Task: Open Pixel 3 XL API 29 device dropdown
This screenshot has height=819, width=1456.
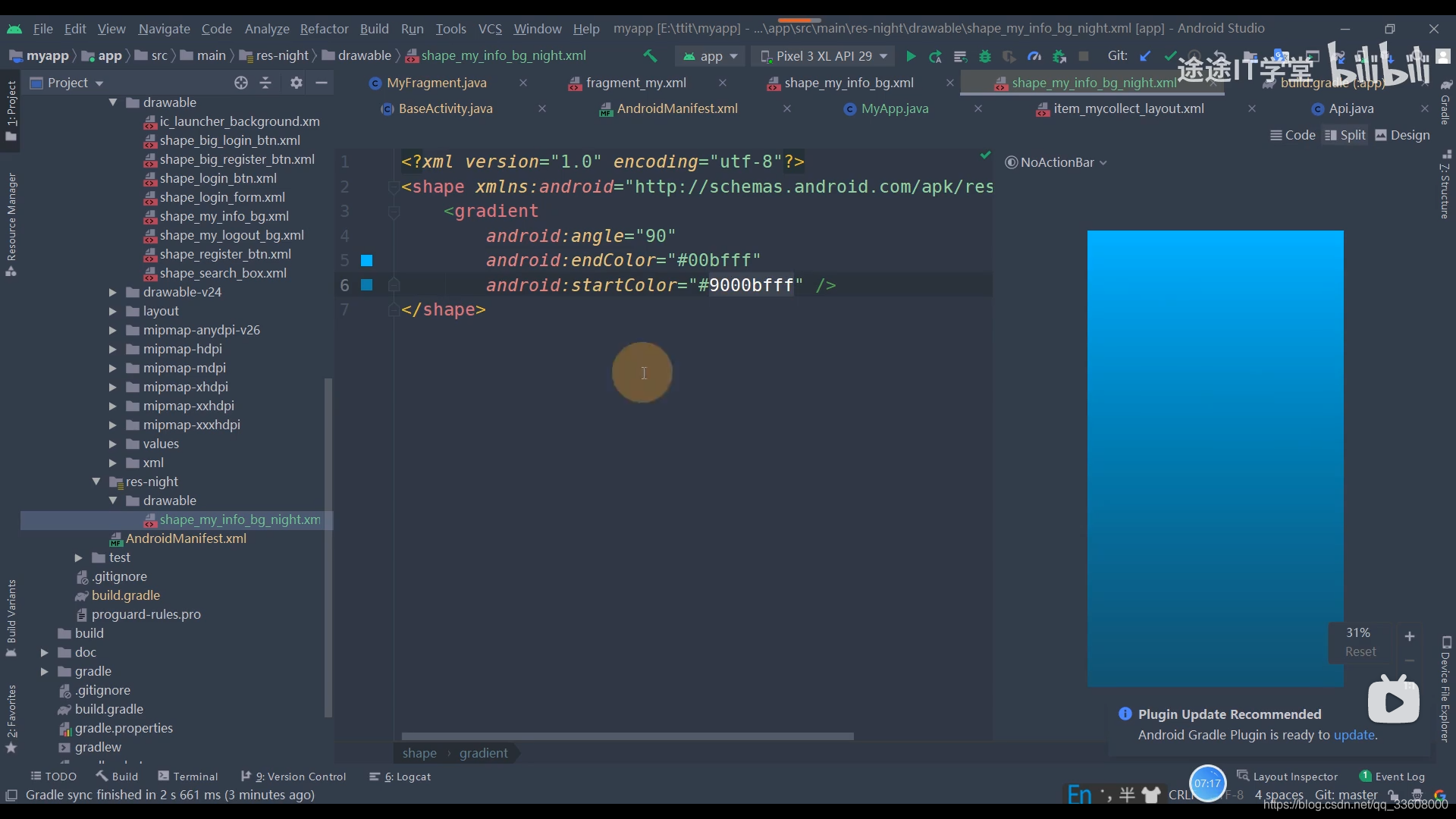Action: coord(824,56)
